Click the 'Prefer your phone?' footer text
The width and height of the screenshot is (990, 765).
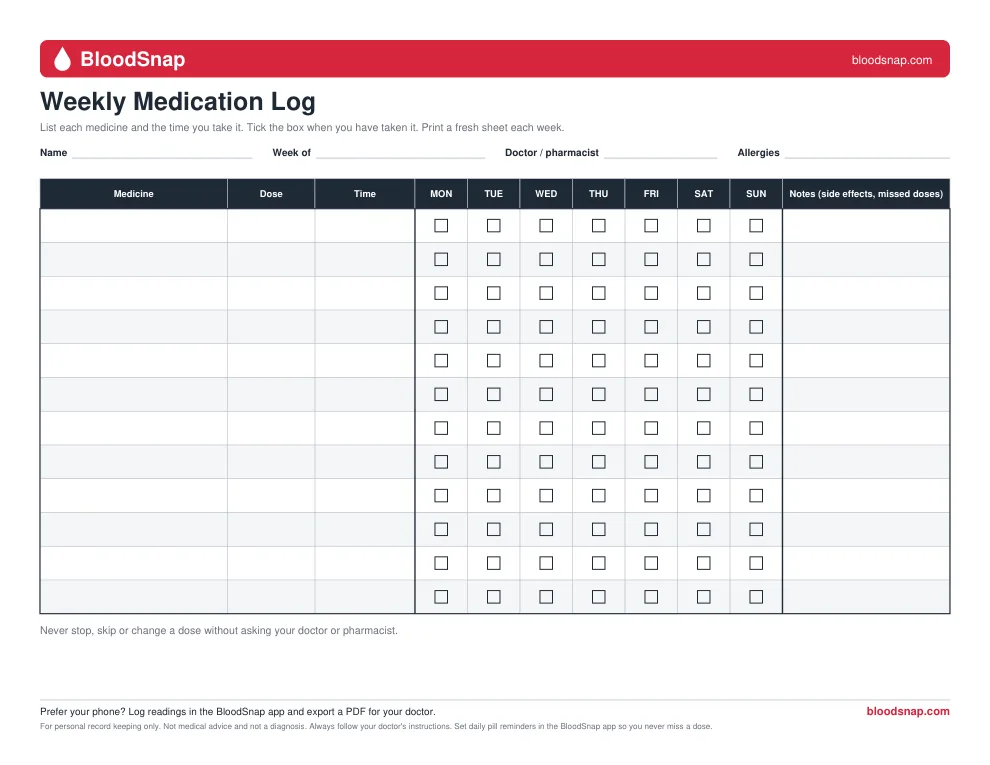237,711
